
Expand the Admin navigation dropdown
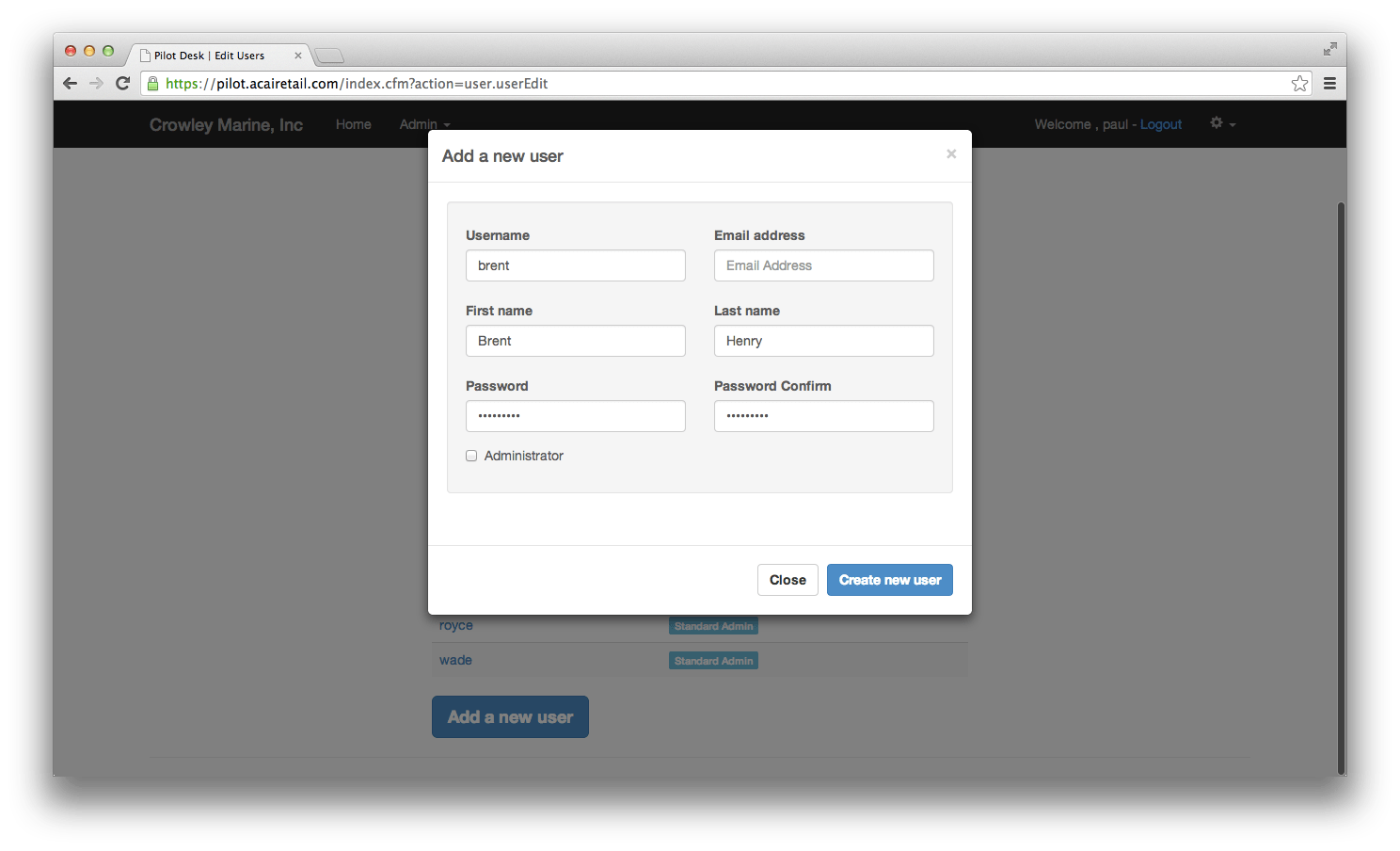[x=423, y=123]
